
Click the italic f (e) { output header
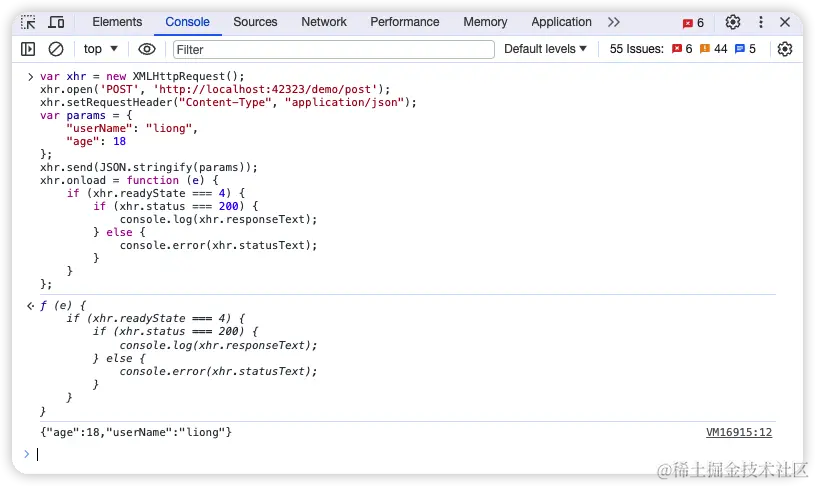pyautogui.click(x=63, y=306)
